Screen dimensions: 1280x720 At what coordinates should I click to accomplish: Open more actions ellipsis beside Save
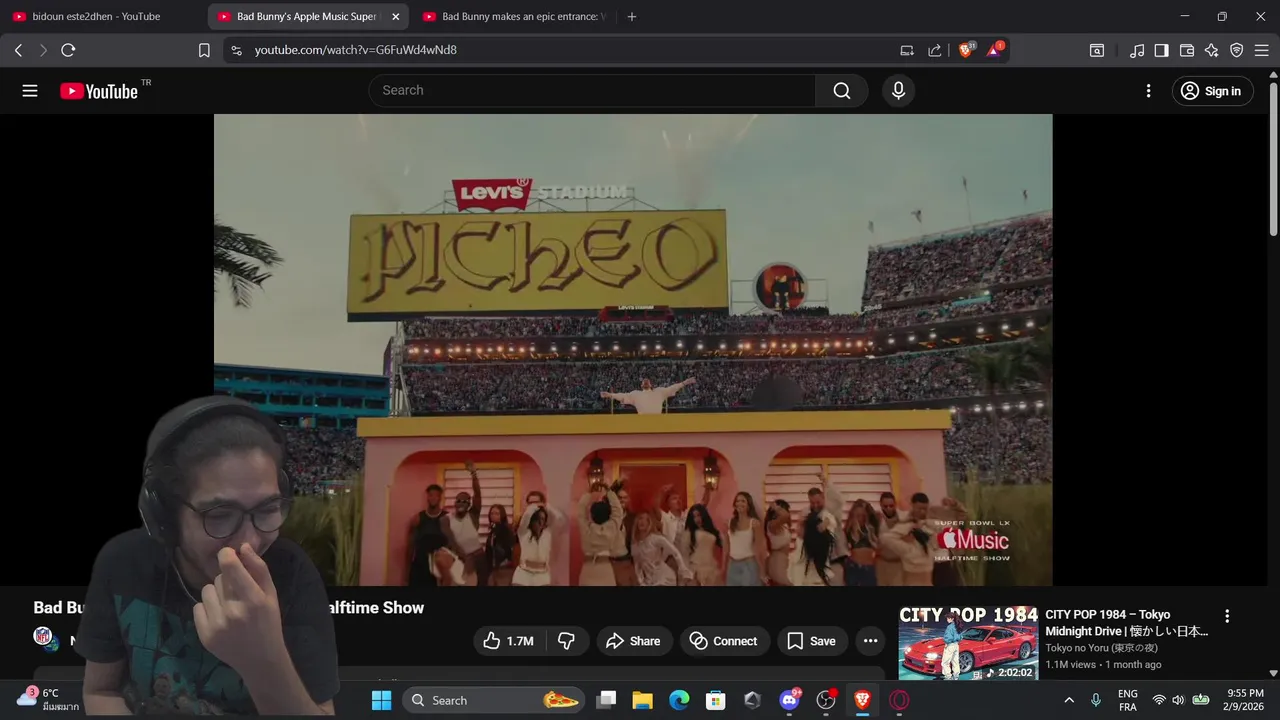pyautogui.click(x=871, y=641)
